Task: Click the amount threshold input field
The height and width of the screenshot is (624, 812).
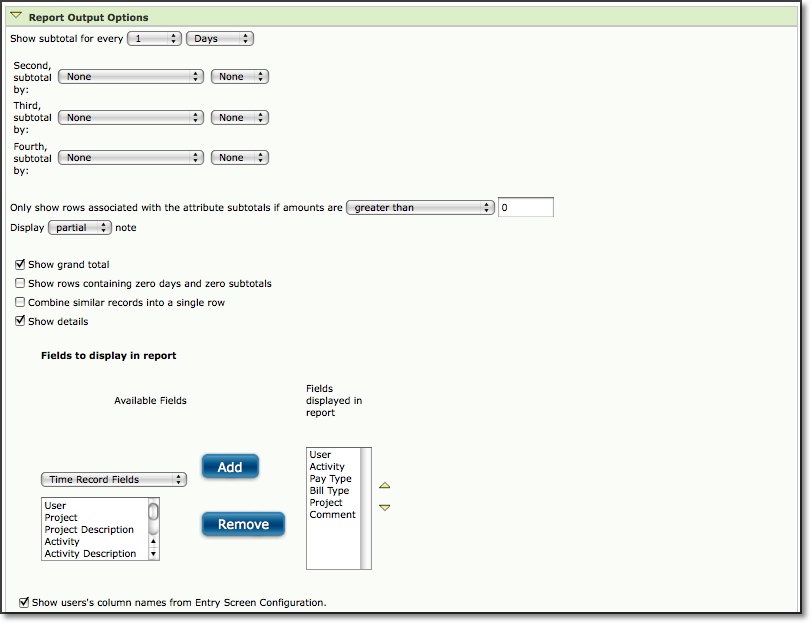Action: (x=526, y=207)
